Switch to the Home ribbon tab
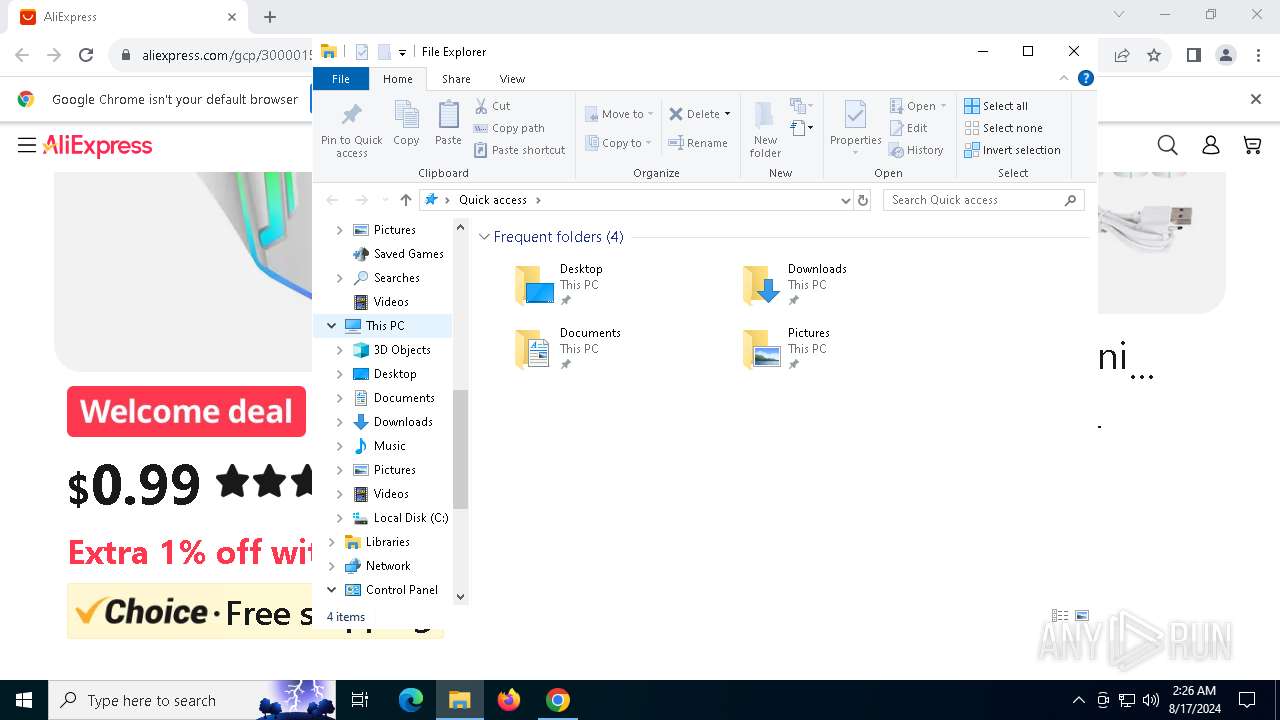The height and width of the screenshot is (720, 1280). tap(397, 79)
